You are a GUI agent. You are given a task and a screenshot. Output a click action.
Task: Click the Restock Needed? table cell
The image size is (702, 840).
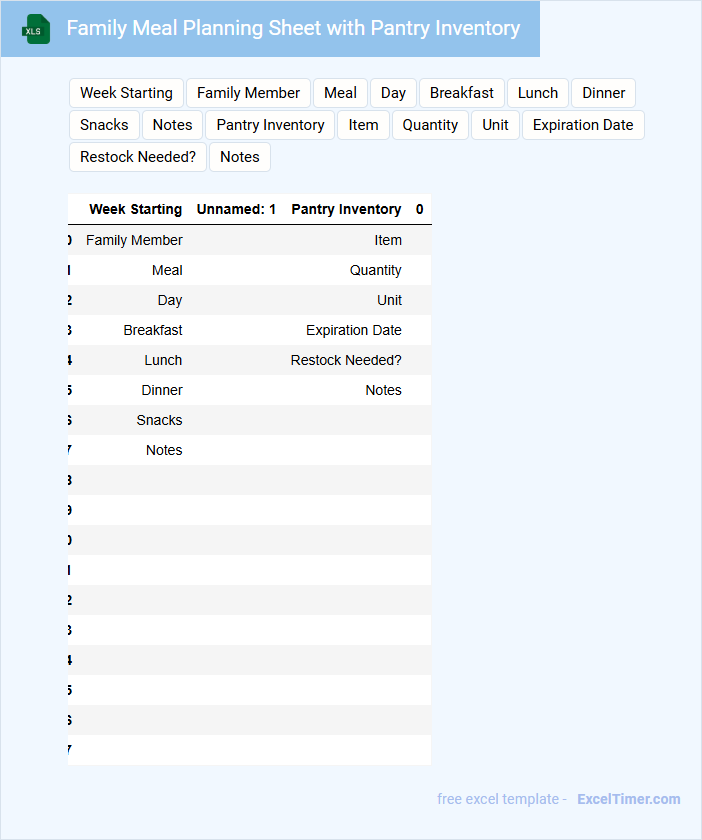click(346, 360)
